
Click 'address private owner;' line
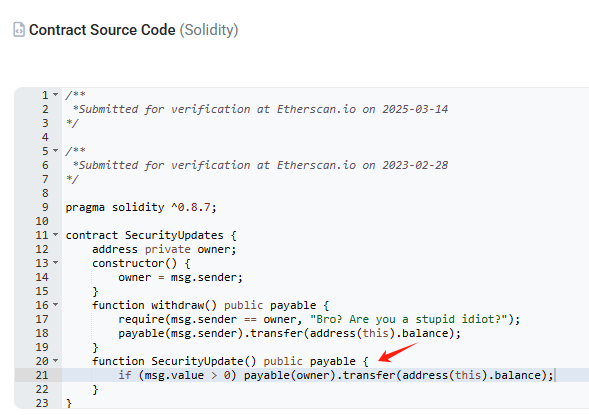(164, 249)
